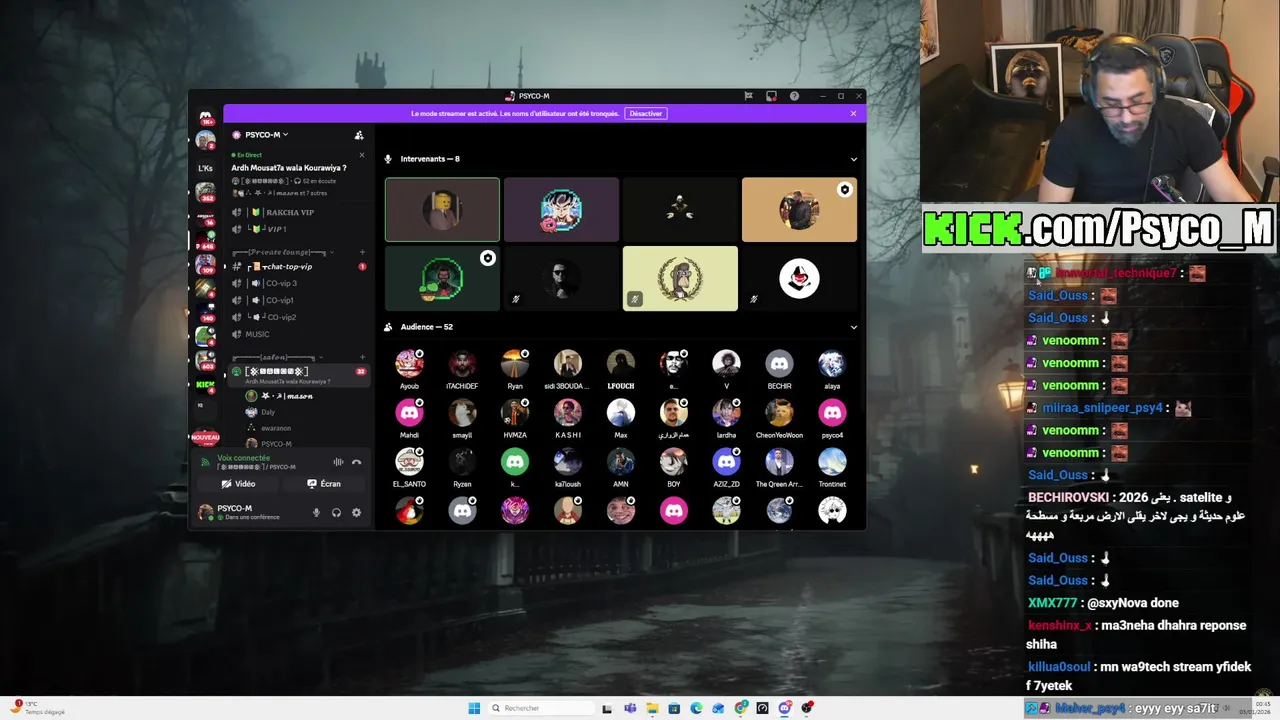Turn on camera with Vidéo button
Viewport: 1280px width, 720px height.
[238, 484]
